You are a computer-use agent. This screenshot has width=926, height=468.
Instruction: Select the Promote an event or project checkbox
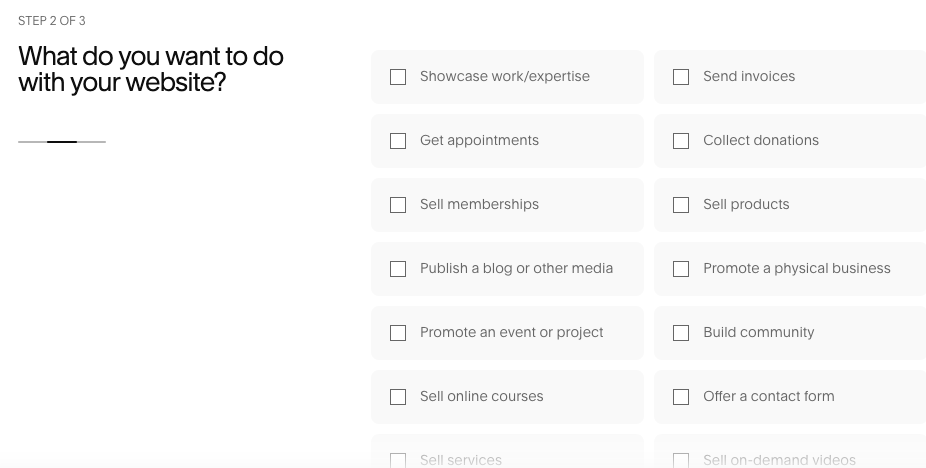click(x=398, y=333)
